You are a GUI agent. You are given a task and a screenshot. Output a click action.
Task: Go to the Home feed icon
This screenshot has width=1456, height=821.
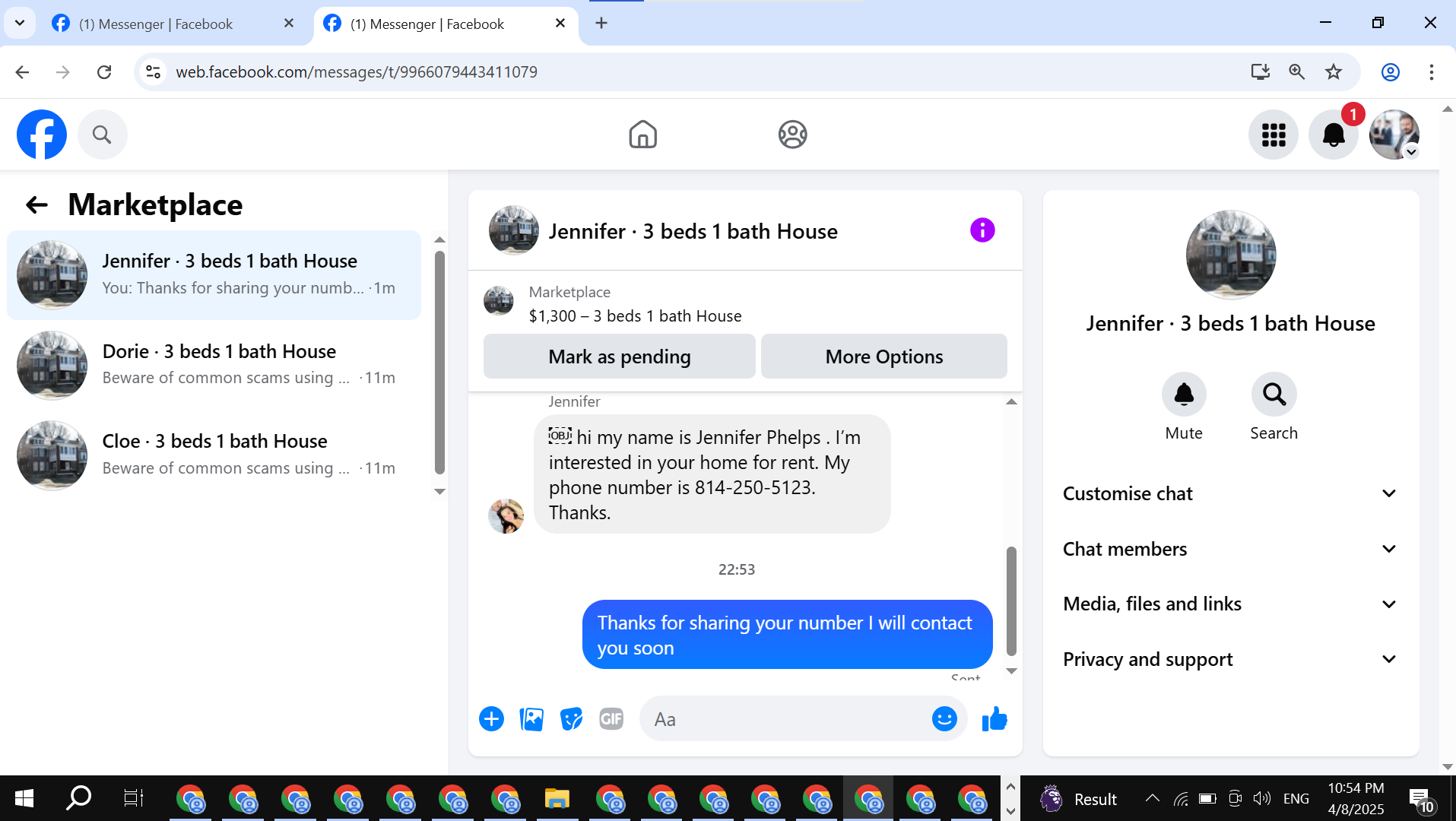[x=642, y=135]
